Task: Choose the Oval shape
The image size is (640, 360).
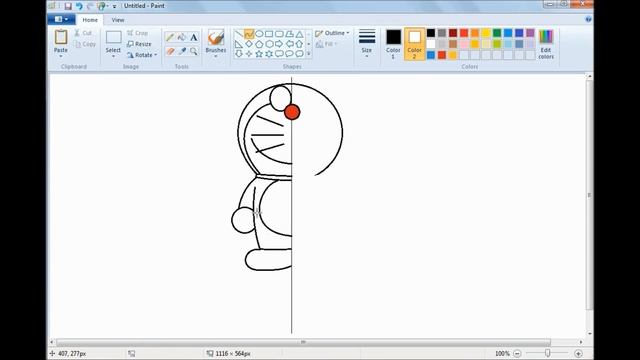Action: click(x=259, y=34)
